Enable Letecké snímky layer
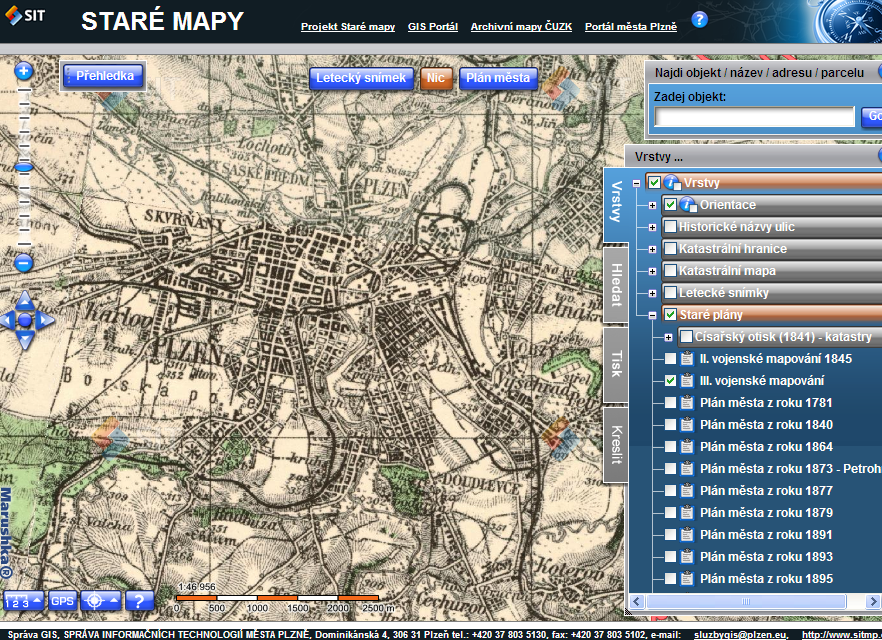 pos(670,292)
